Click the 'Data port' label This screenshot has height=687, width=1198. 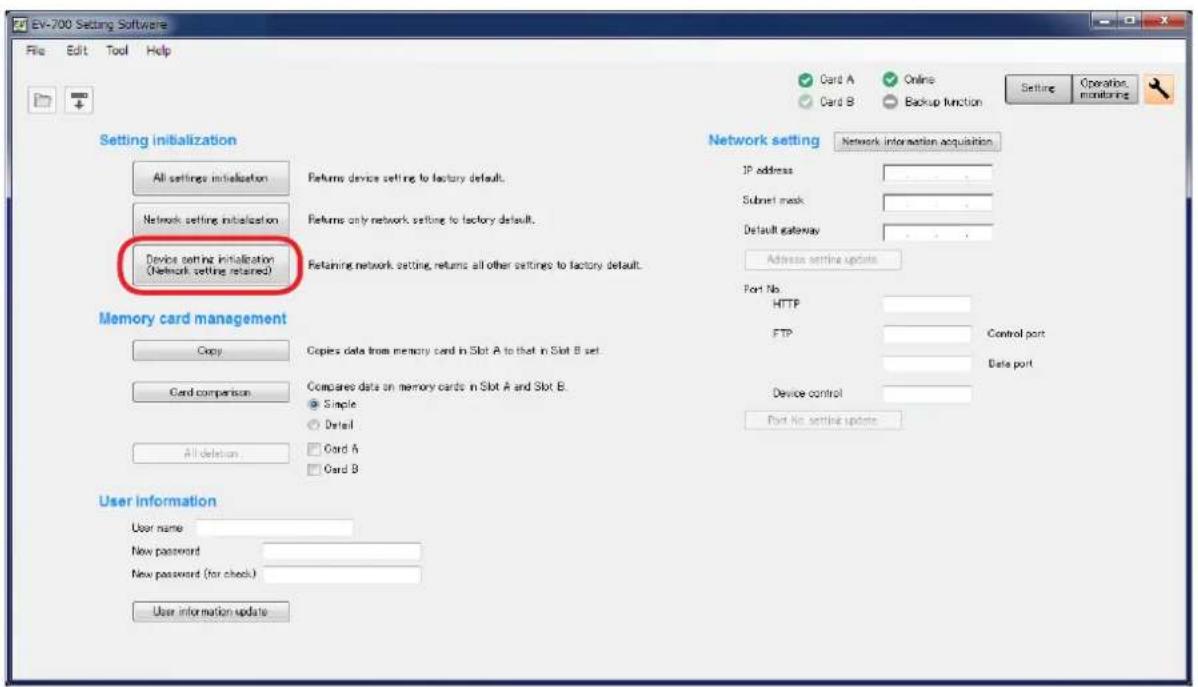1011,364
